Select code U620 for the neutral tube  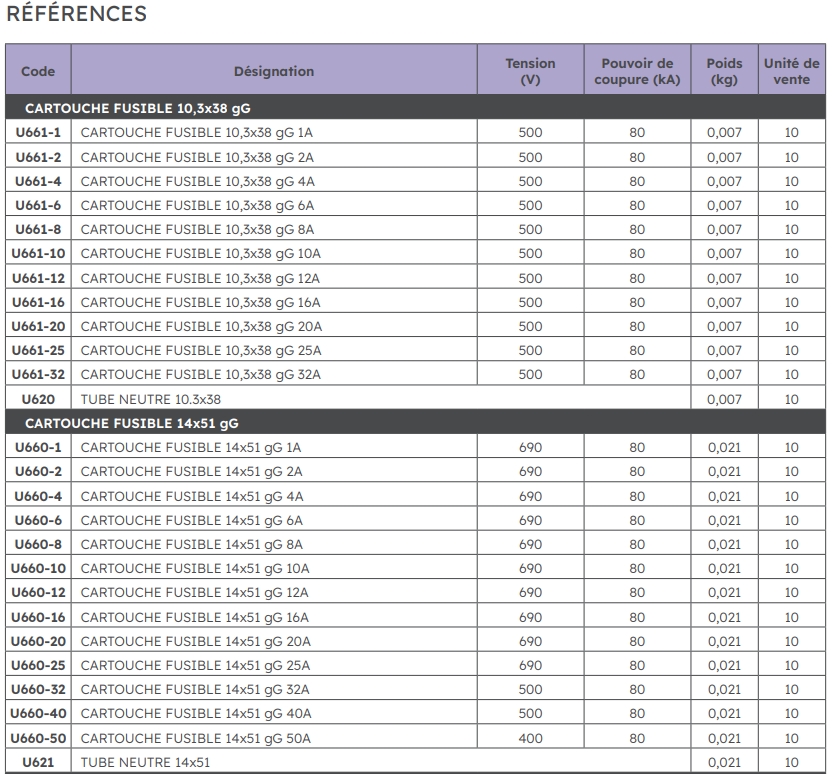point(39,399)
